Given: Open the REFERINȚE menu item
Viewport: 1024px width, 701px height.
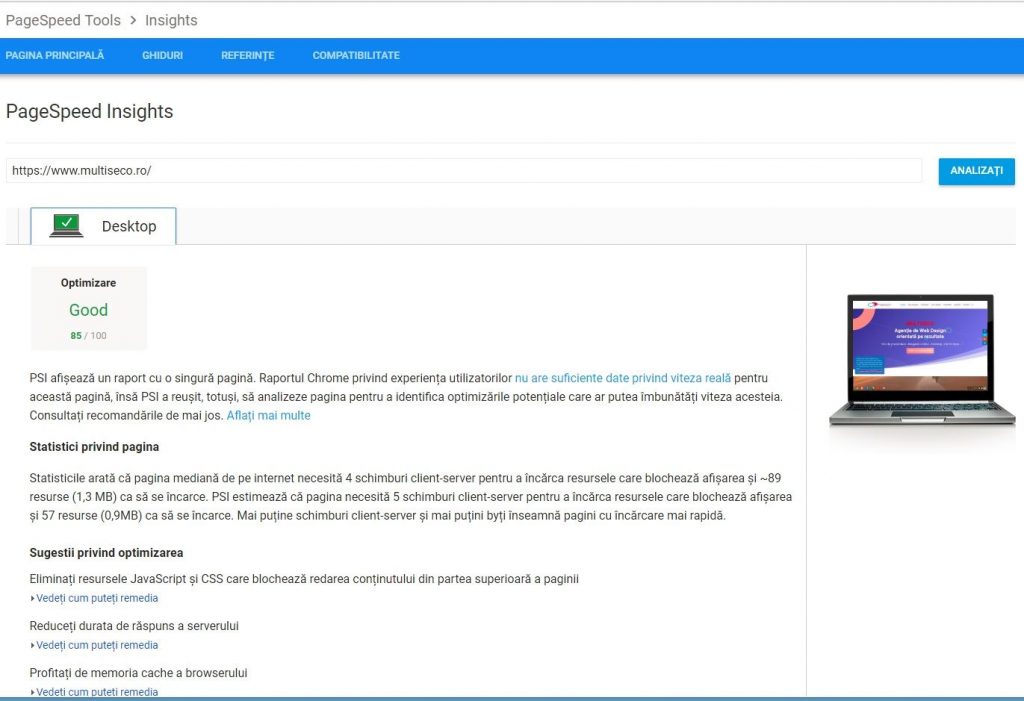Looking at the screenshot, I should [x=248, y=56].
